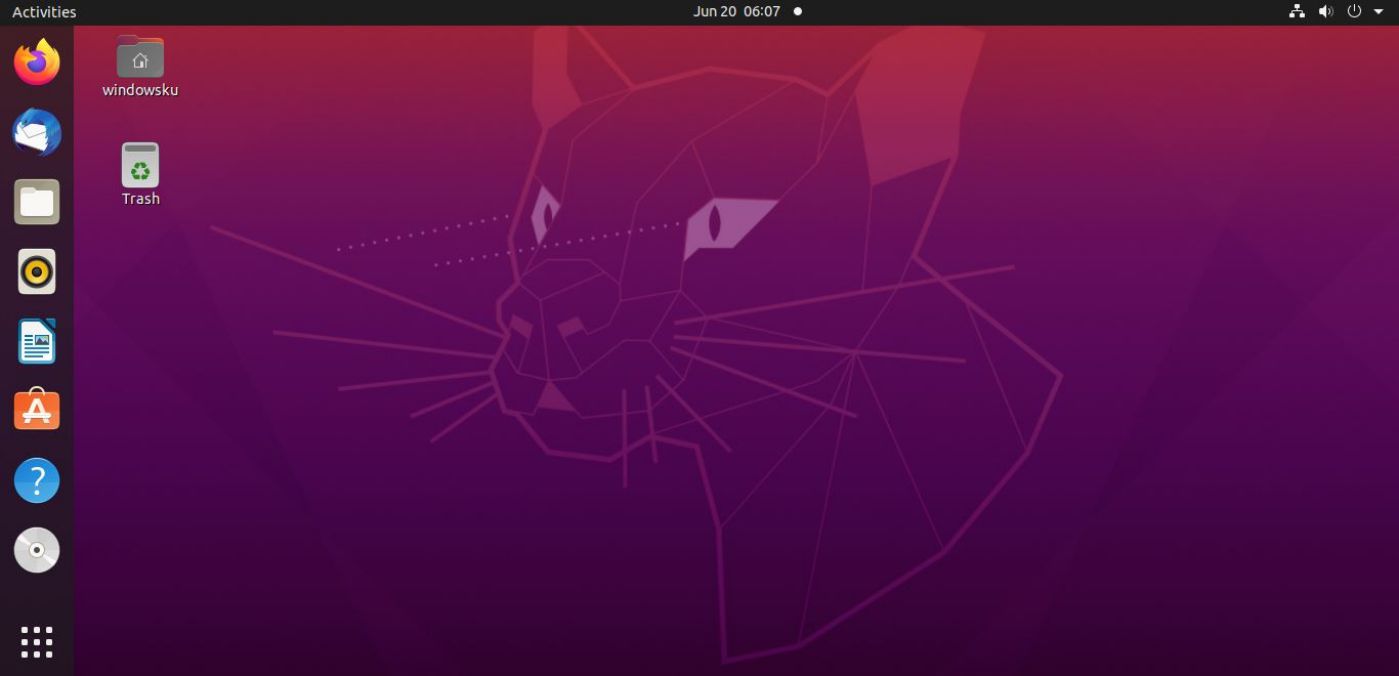
Task: Click the power icon in top bar
Action: 1355,12
